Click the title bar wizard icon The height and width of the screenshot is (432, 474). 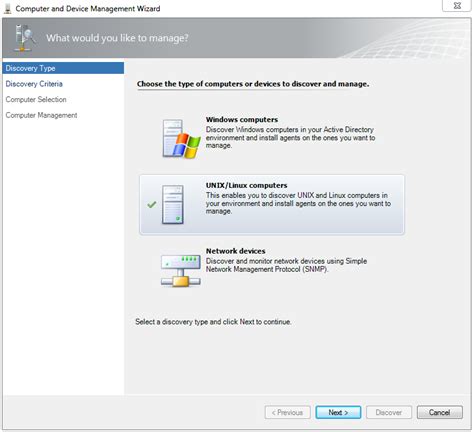tap(7, 9)
